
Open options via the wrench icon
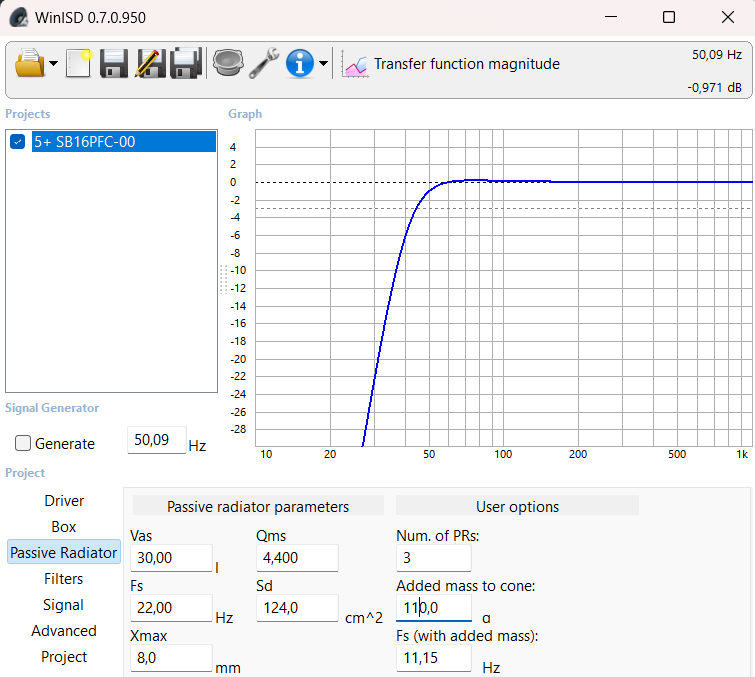click(x=264, y=63)
